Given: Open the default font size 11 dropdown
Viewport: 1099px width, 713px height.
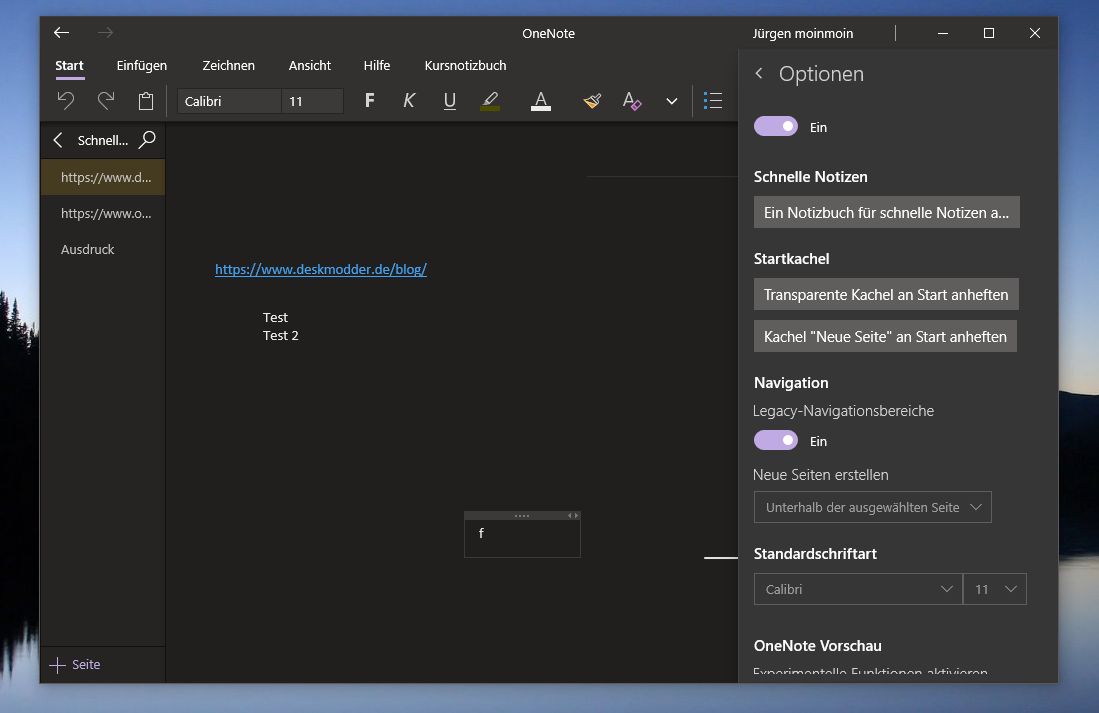Looking at the screenshot, I should point(995,589).
